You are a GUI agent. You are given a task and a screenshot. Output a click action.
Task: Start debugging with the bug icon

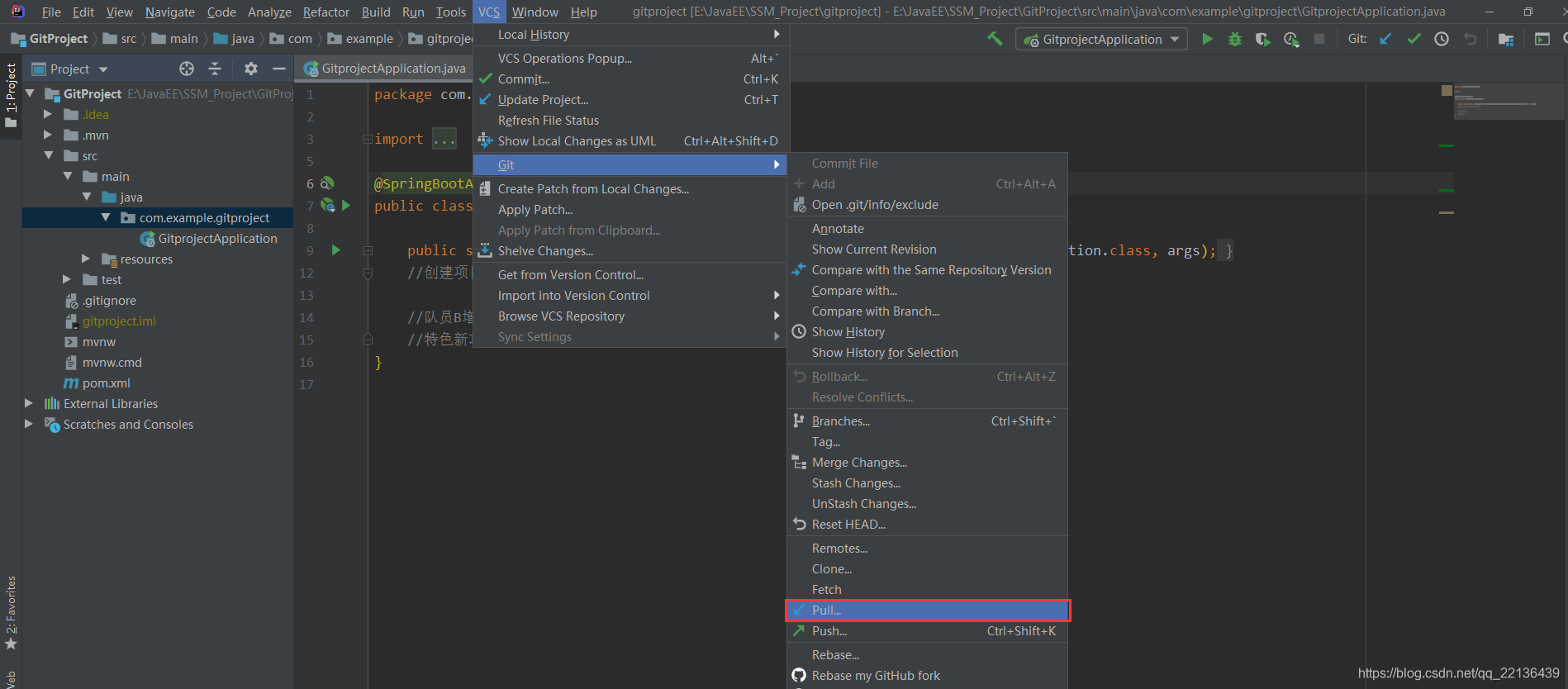[1235, 39]
